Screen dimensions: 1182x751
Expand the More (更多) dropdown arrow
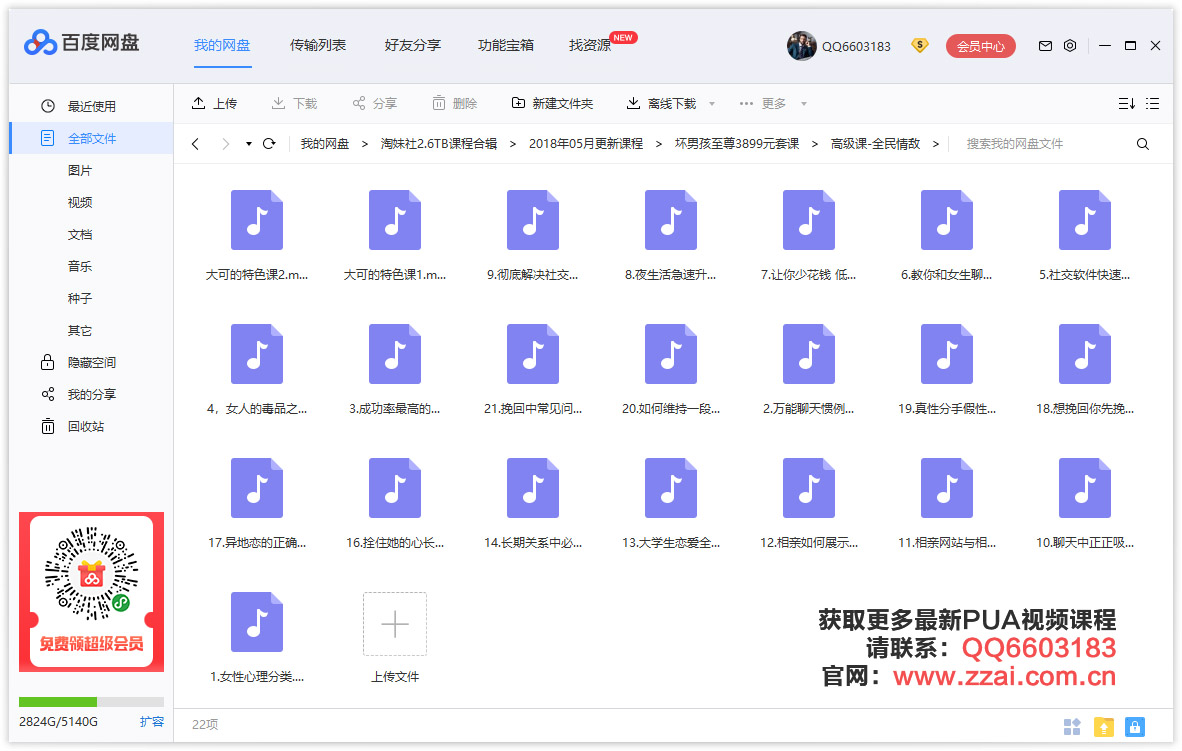804,104
